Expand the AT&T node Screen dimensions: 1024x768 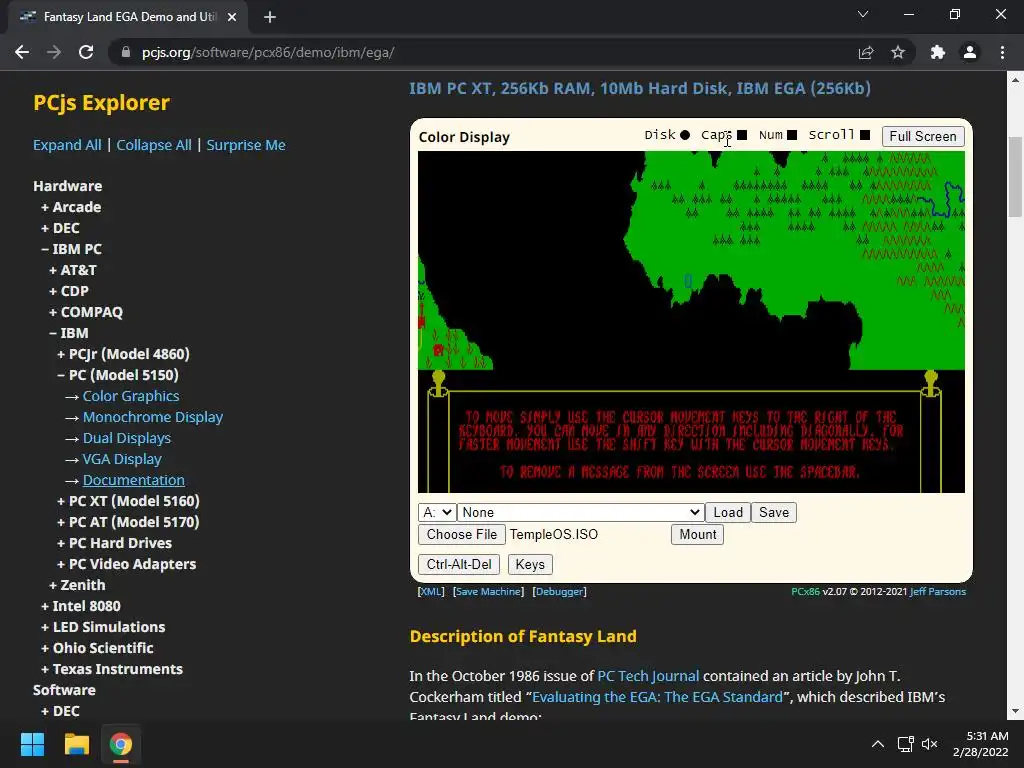72,270
